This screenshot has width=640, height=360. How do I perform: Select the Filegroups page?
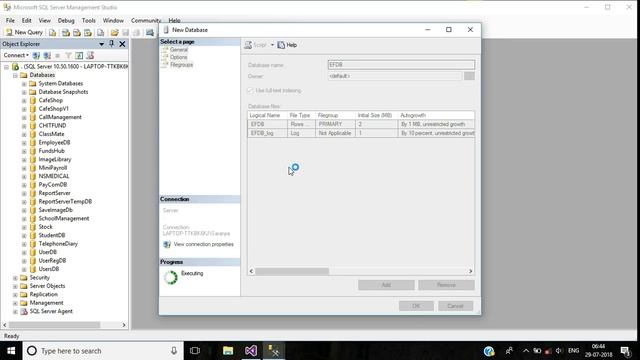click(182, 65)
